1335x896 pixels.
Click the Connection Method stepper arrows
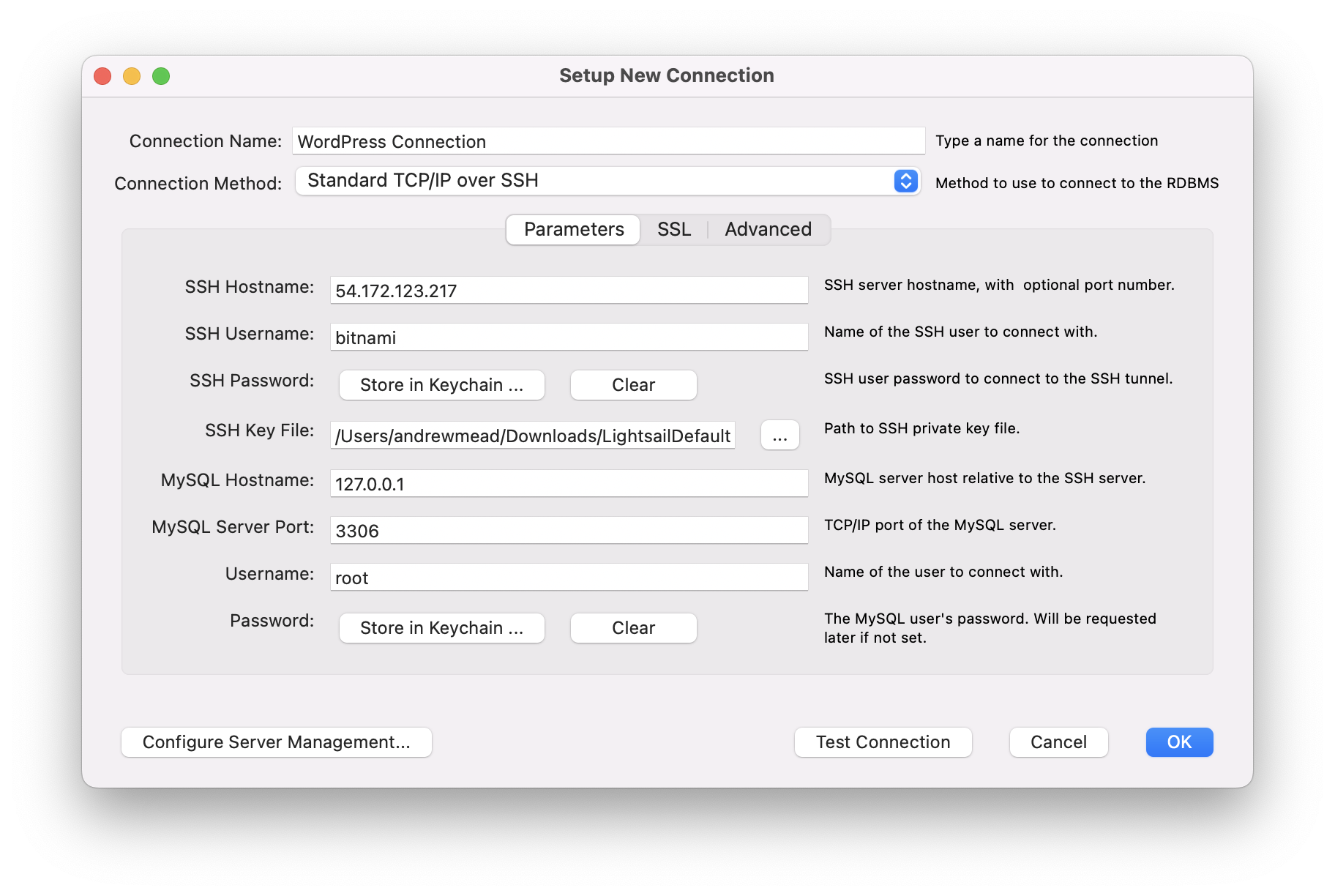click(905, 181)
